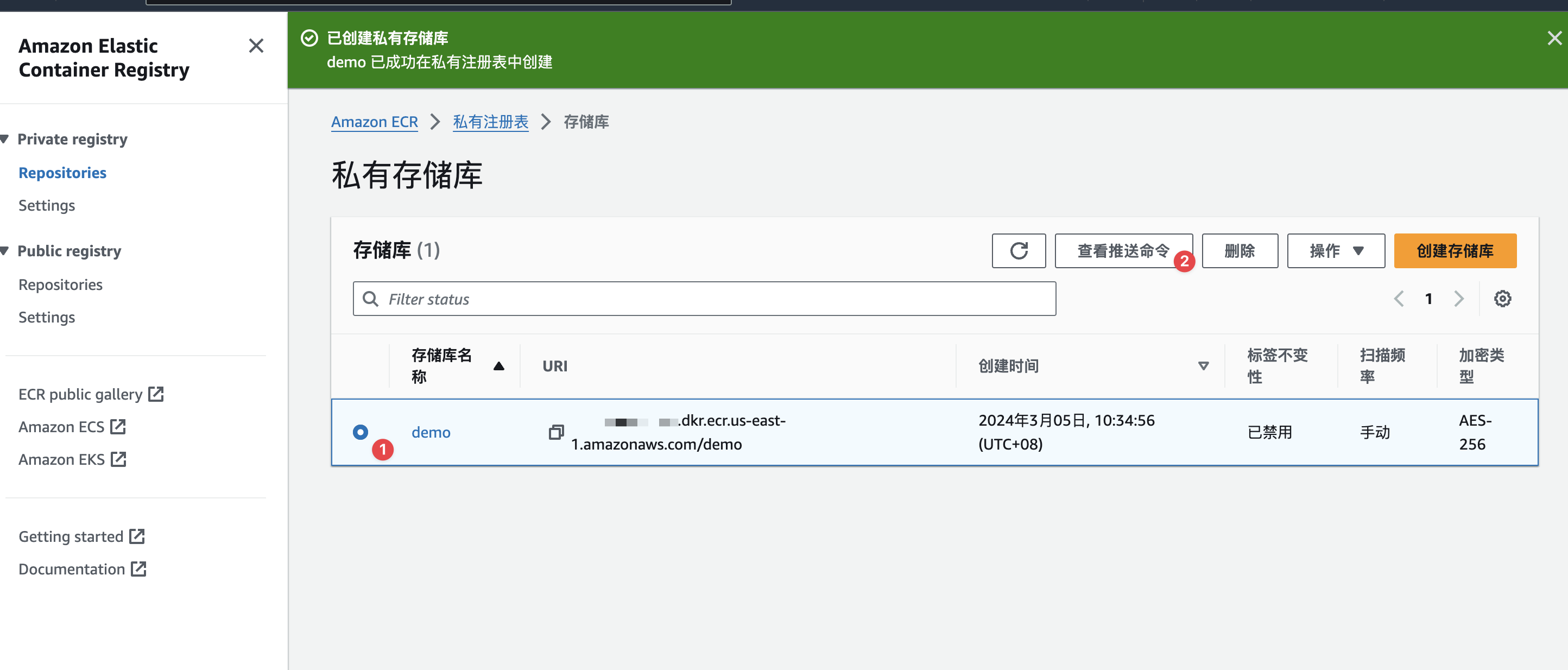
Task: Open the Repositories menu item
Action: (x=63, y=172)
